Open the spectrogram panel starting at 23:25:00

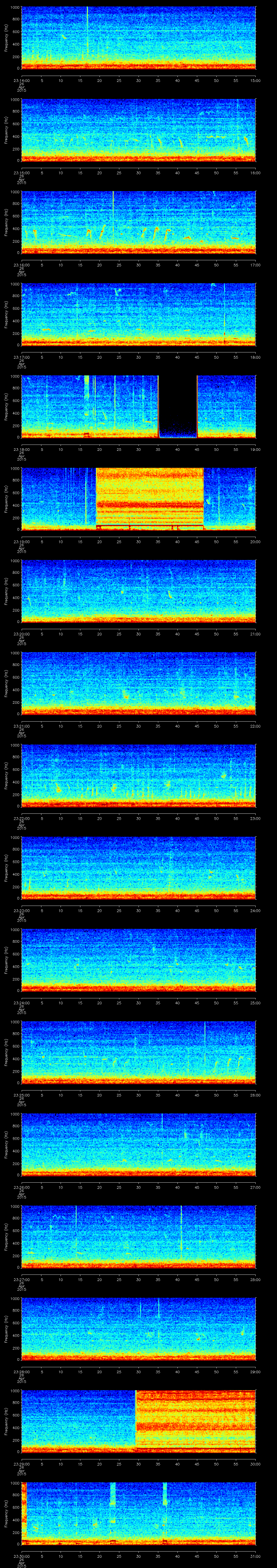[139, 1052]
